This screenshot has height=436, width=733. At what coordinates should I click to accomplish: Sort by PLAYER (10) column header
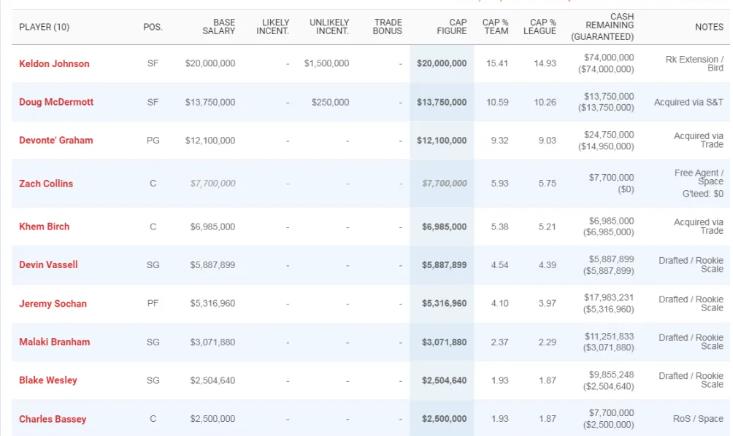coord(44,27)
